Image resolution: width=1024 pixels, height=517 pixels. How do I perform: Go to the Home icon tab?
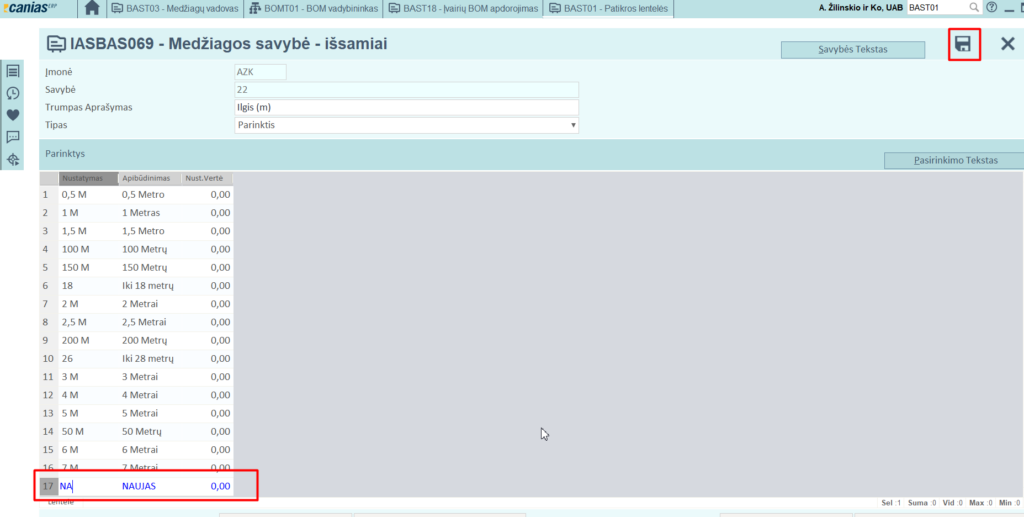click(x=92, y=9)
